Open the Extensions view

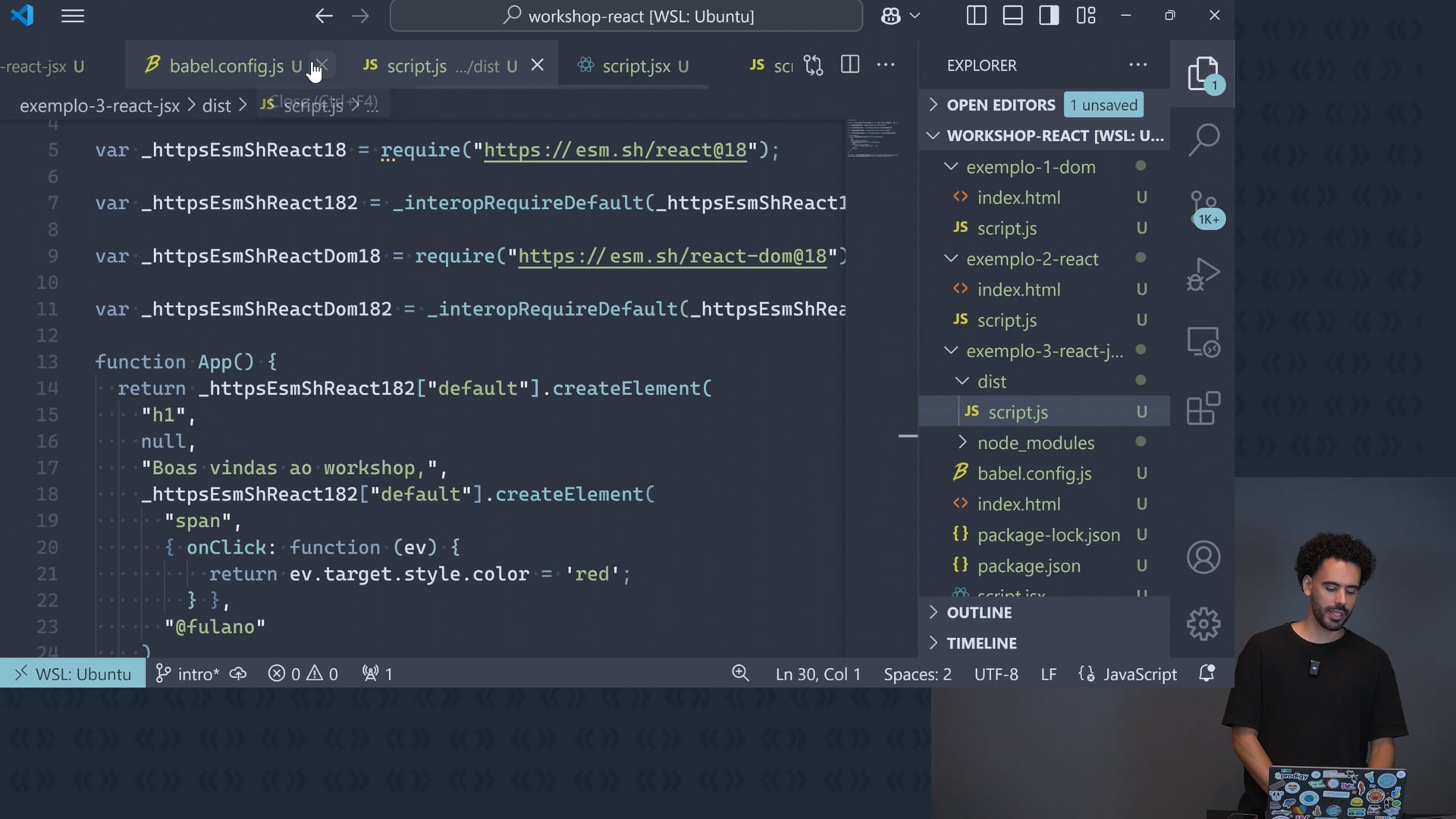coord(1203,409)
